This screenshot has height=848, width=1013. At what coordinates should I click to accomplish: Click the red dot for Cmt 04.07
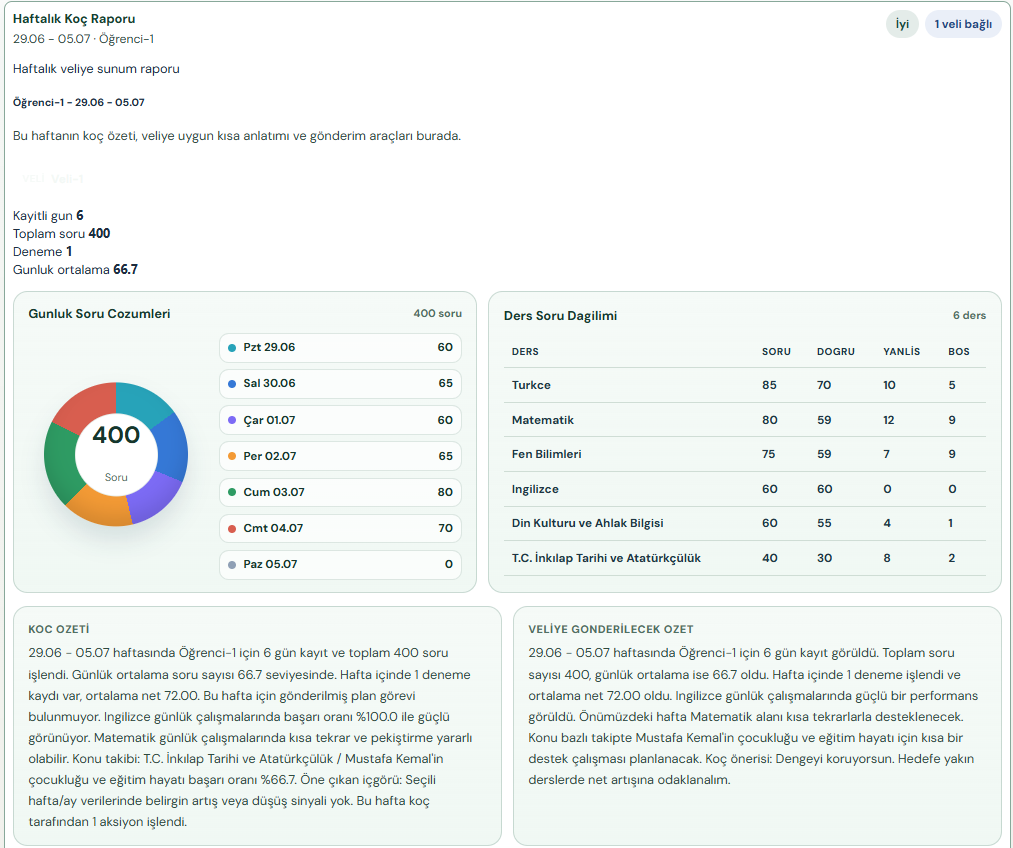click(x=232, y=528)
